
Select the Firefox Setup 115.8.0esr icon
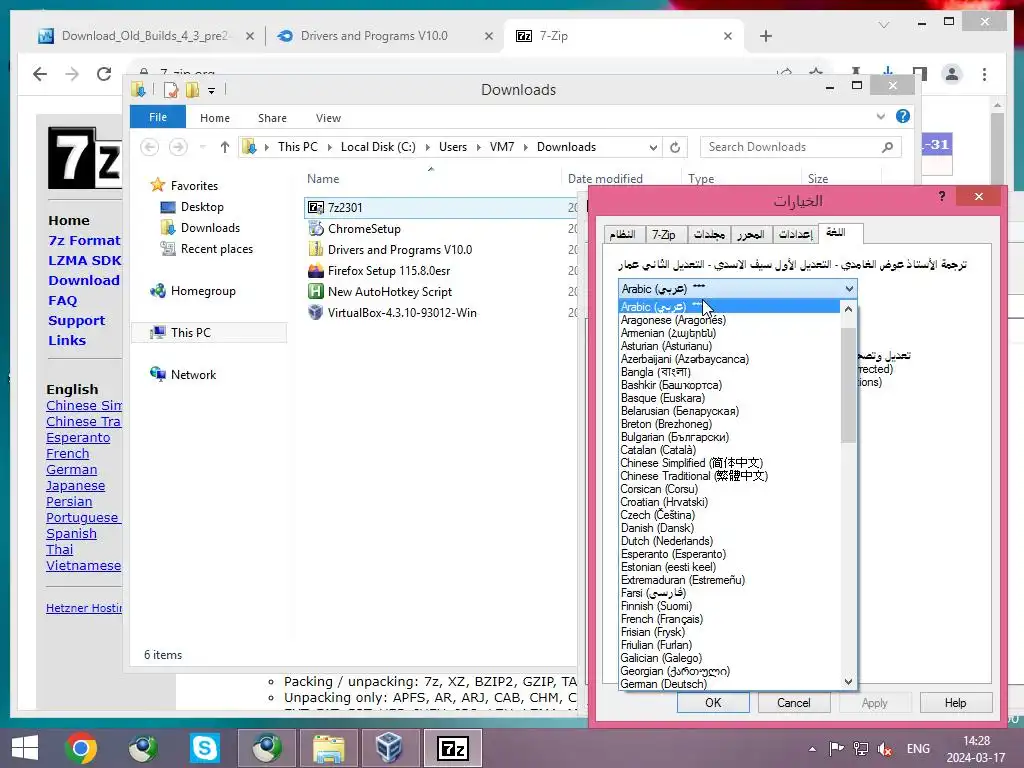316,270
